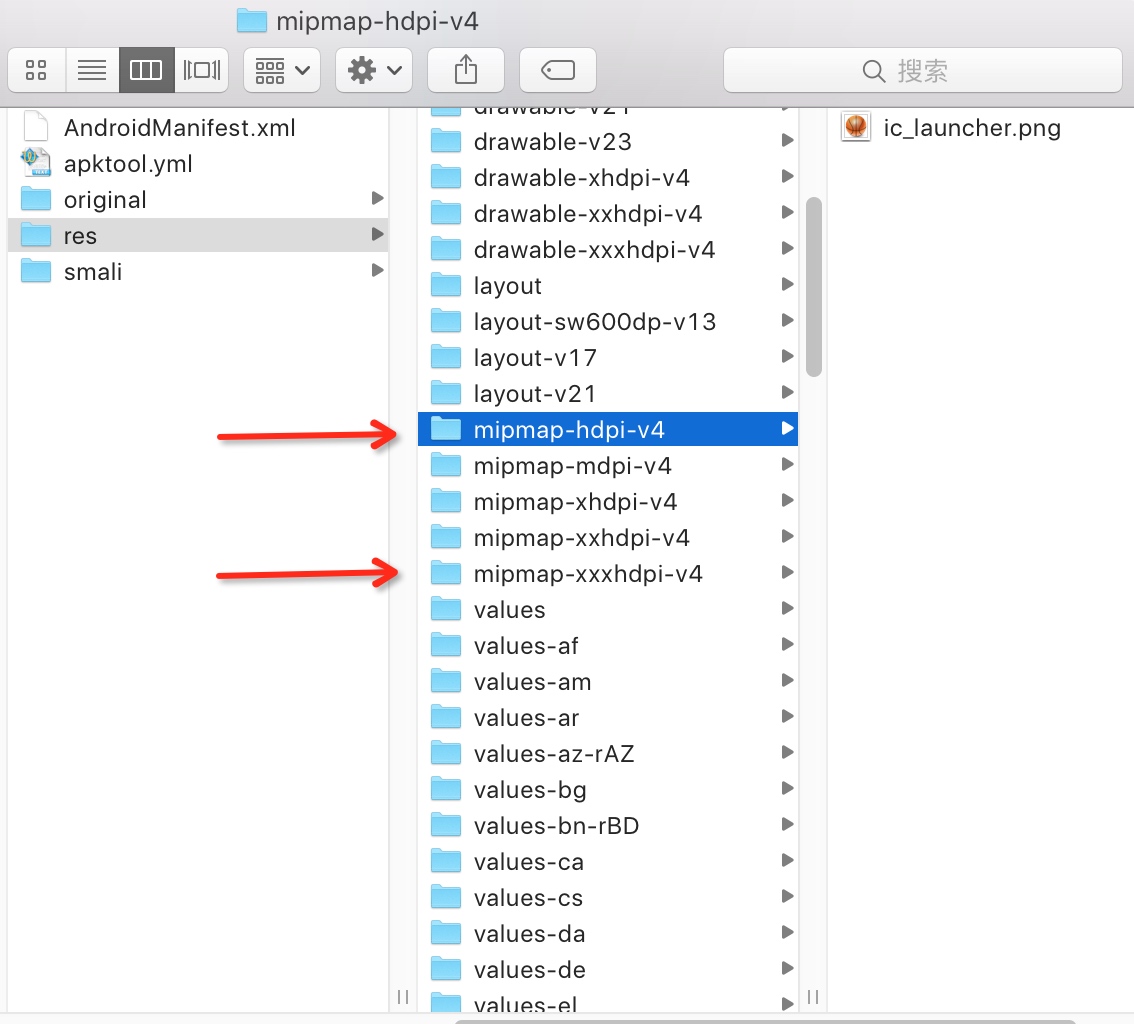Click the second column resize handle
The width and height of the screenshot is (1134, 1024).
pos(813,997)
